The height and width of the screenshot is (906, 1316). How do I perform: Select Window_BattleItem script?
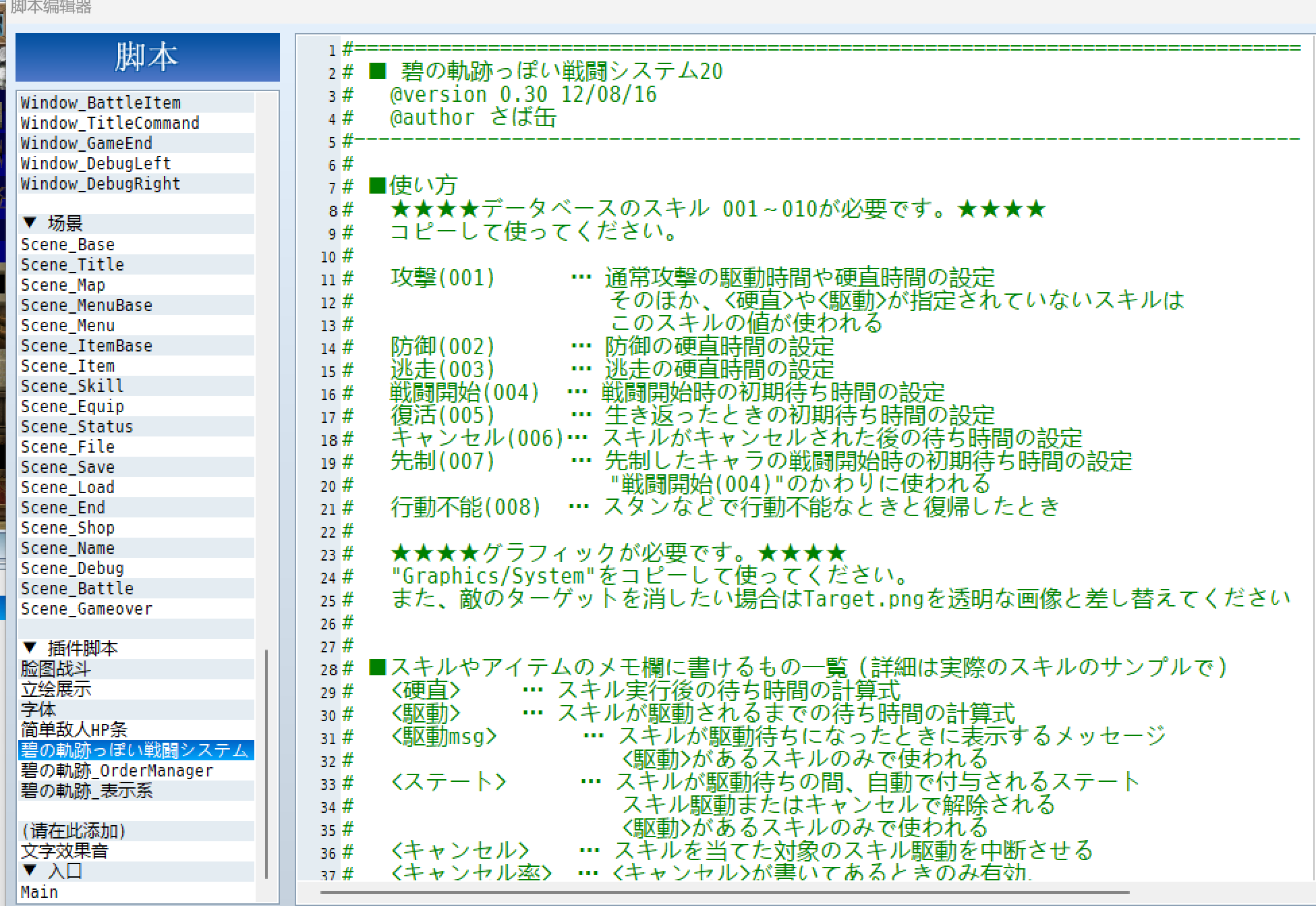pyautogui.click(x=136, y=103)
